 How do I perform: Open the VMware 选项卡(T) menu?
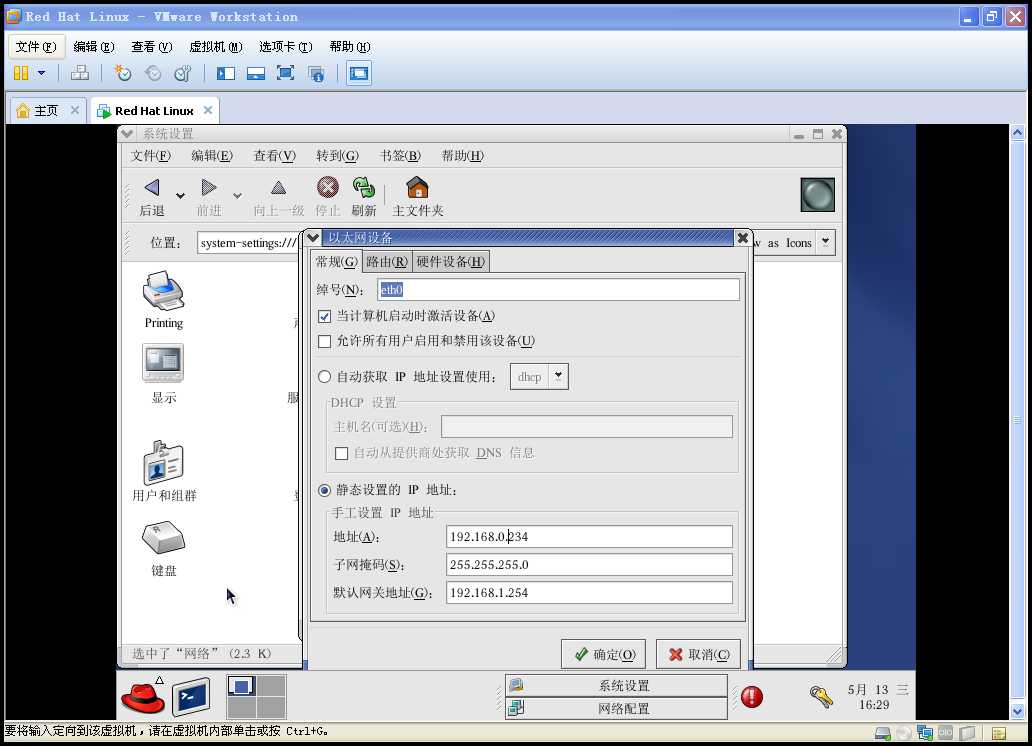tap(286, 46)
